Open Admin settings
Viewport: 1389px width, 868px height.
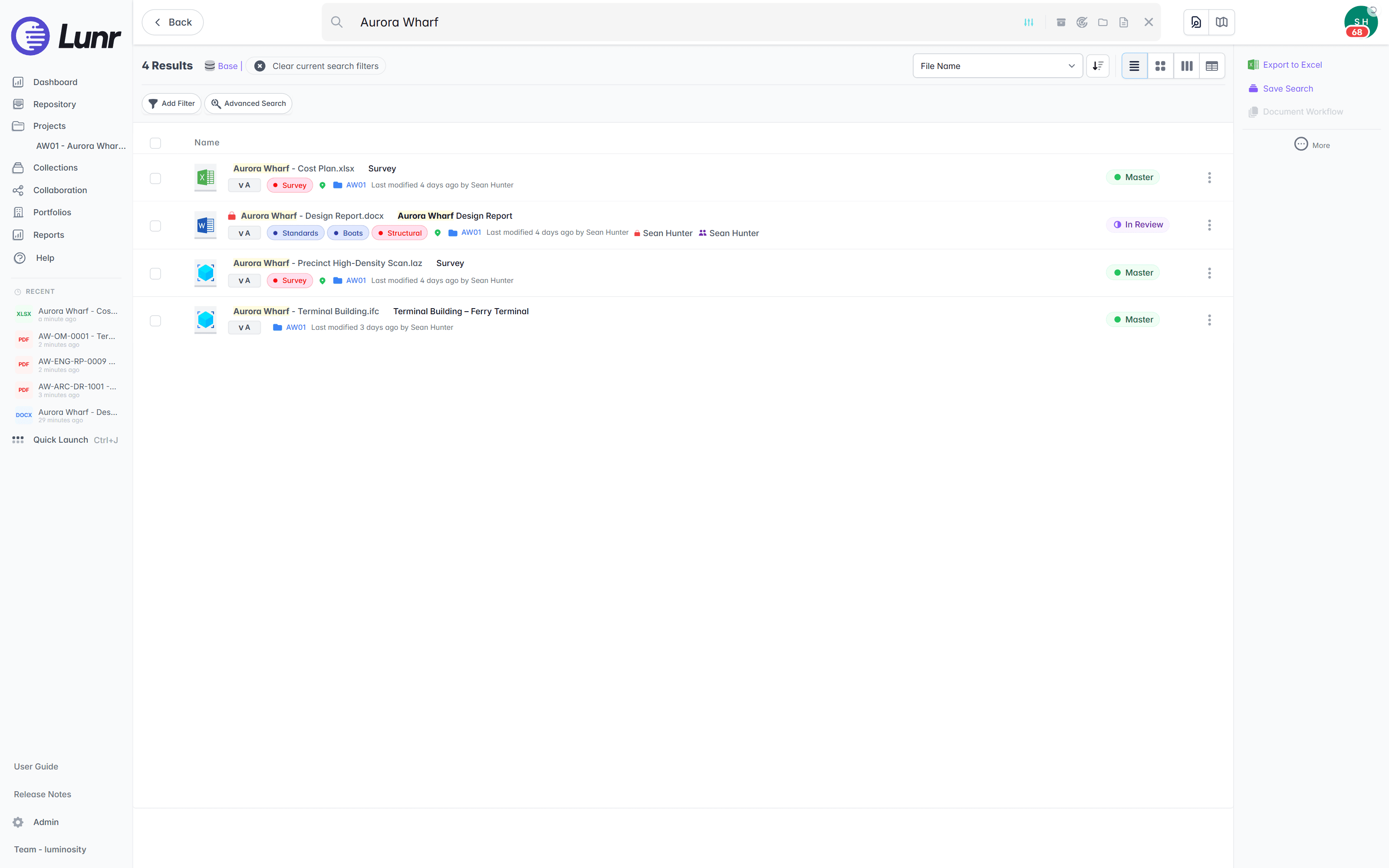coord(36,822)
